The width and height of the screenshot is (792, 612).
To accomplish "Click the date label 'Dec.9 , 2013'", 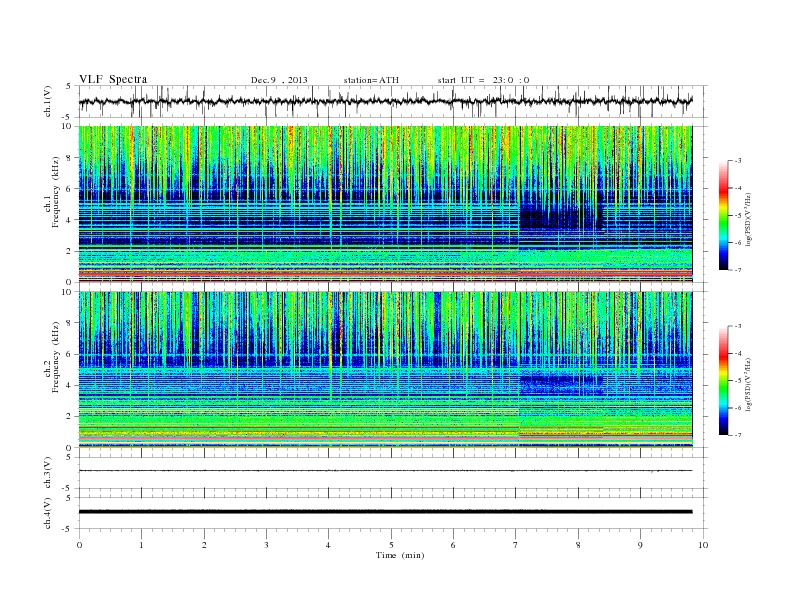I will pos(279,80).
